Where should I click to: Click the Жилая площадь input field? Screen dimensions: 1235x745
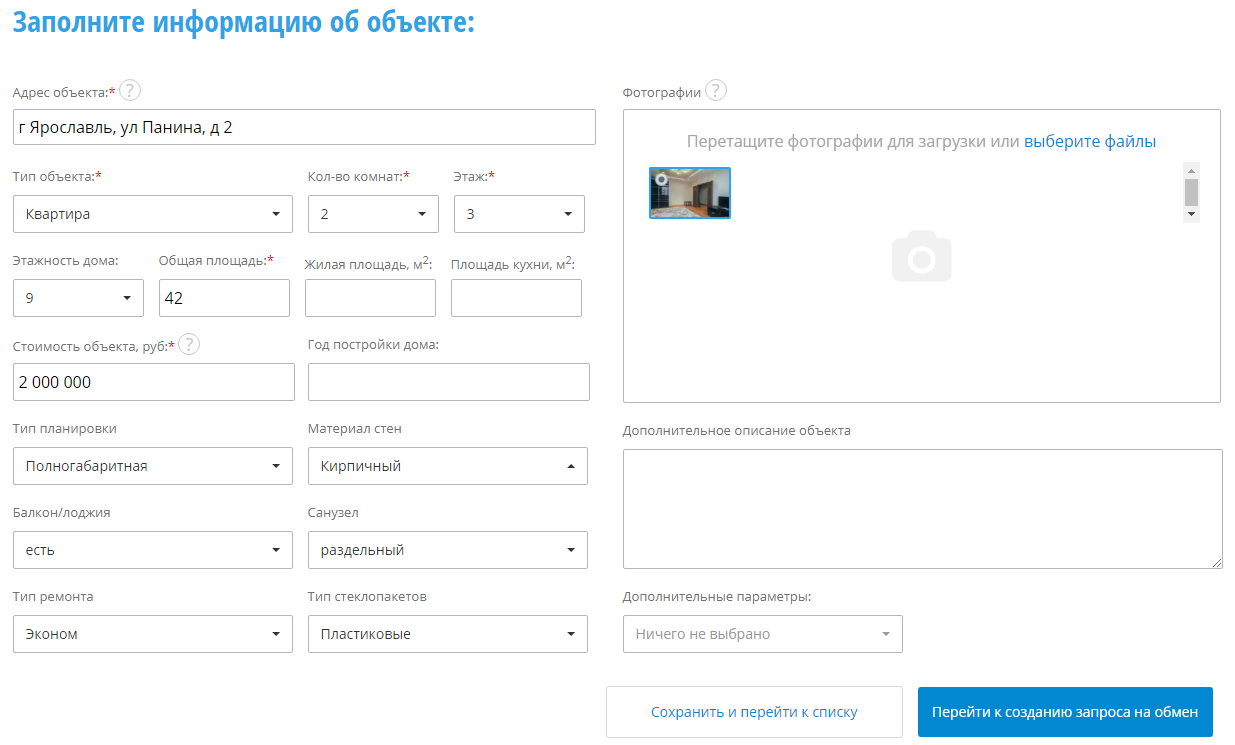click(x=370, y=298)
